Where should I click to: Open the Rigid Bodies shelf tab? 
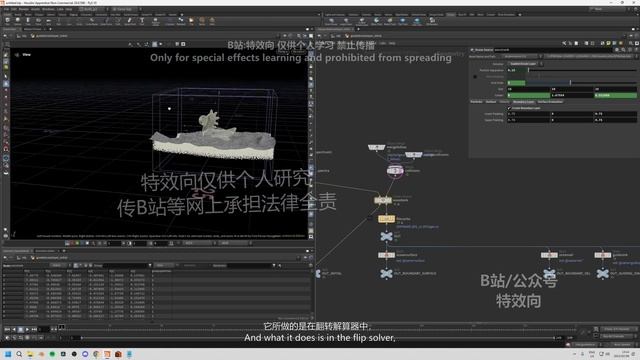coord(402,14)
